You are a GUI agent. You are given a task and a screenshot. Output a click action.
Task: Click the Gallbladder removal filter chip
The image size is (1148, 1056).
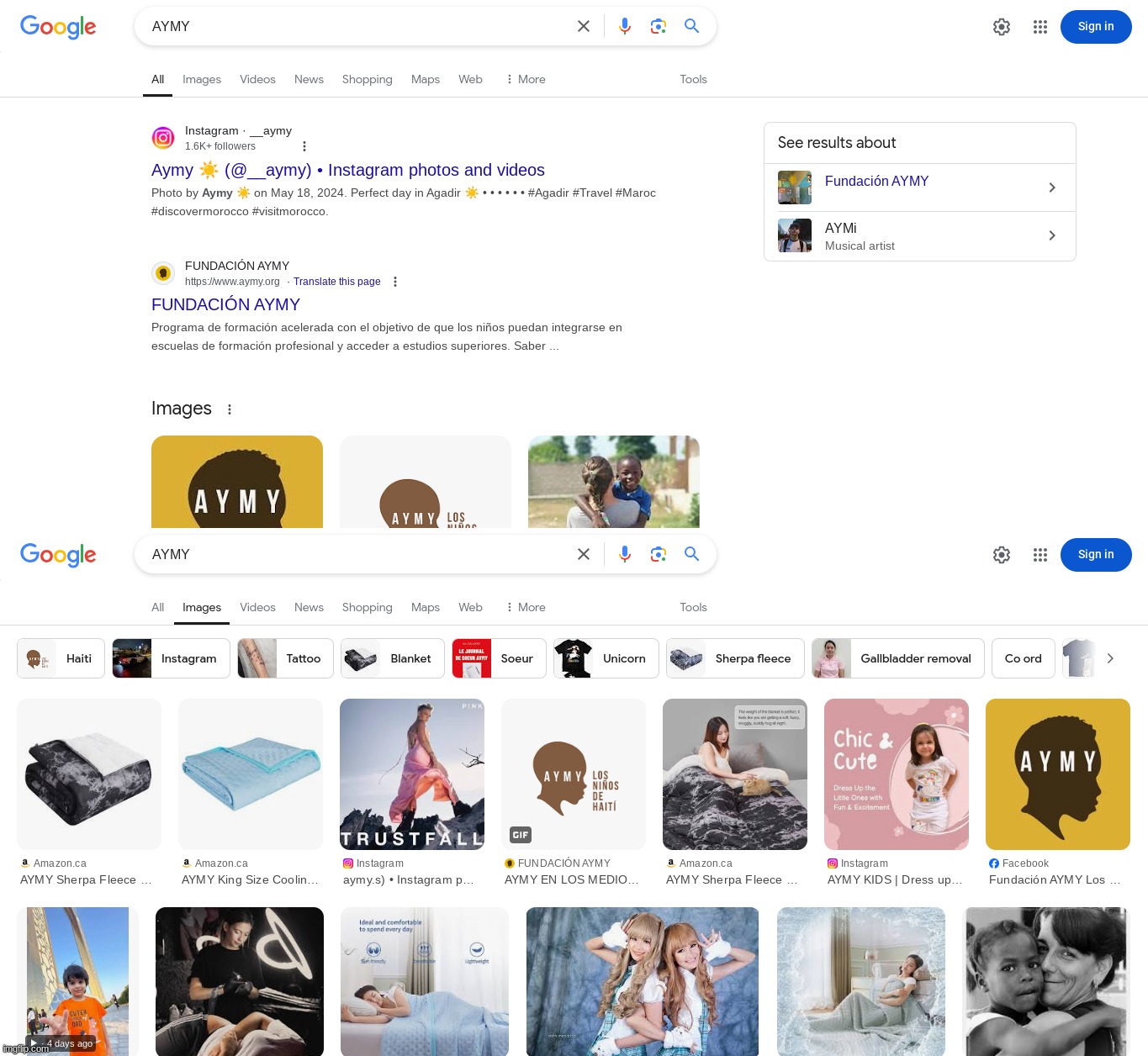(897, 658)
